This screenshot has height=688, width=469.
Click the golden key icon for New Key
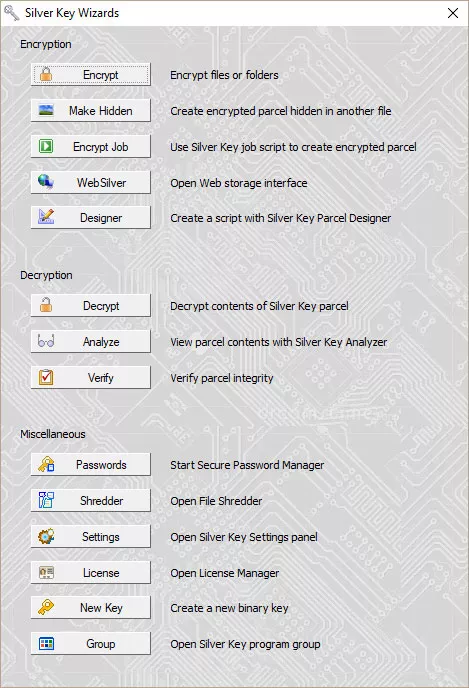(46, 607)
